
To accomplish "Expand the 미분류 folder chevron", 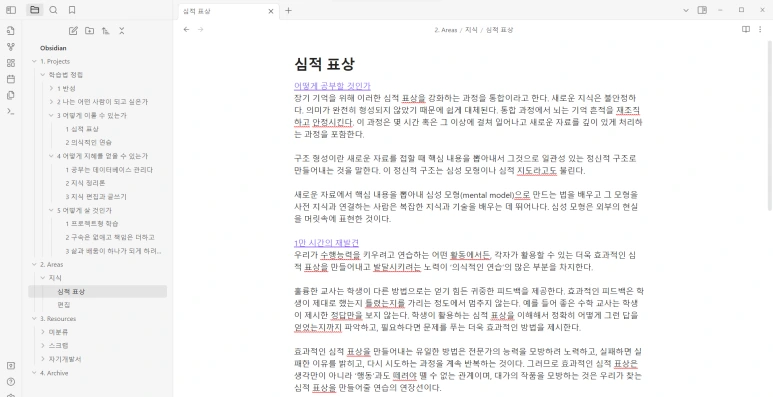I will 43,332.
